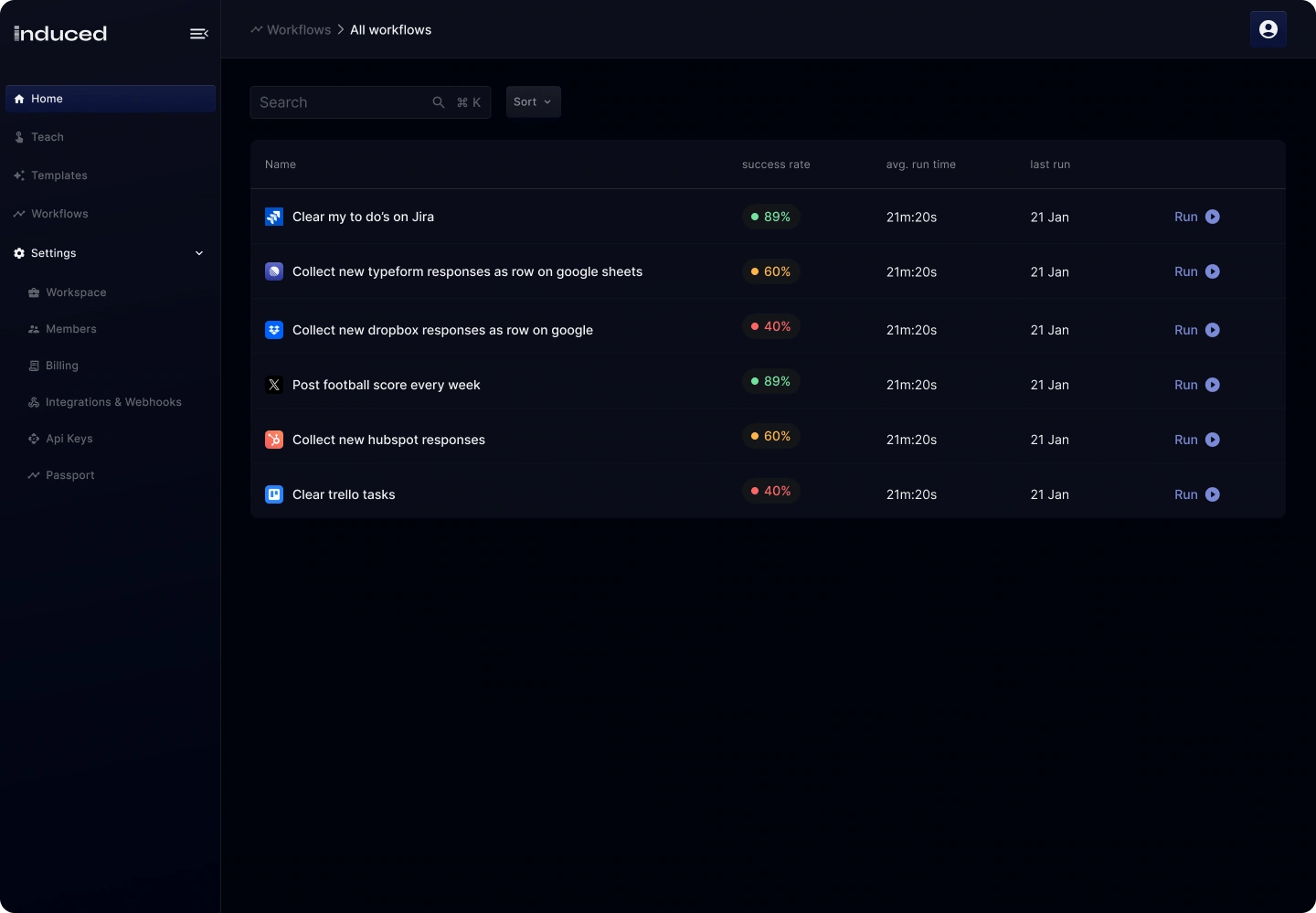Viewport: 1316px width, 913px height.
Task: Focus the Search input field
Action: [x=370, y=102]
